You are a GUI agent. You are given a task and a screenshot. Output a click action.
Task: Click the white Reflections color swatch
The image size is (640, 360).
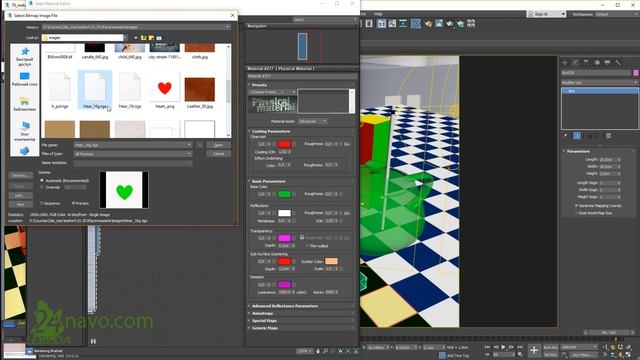(284, 213)
